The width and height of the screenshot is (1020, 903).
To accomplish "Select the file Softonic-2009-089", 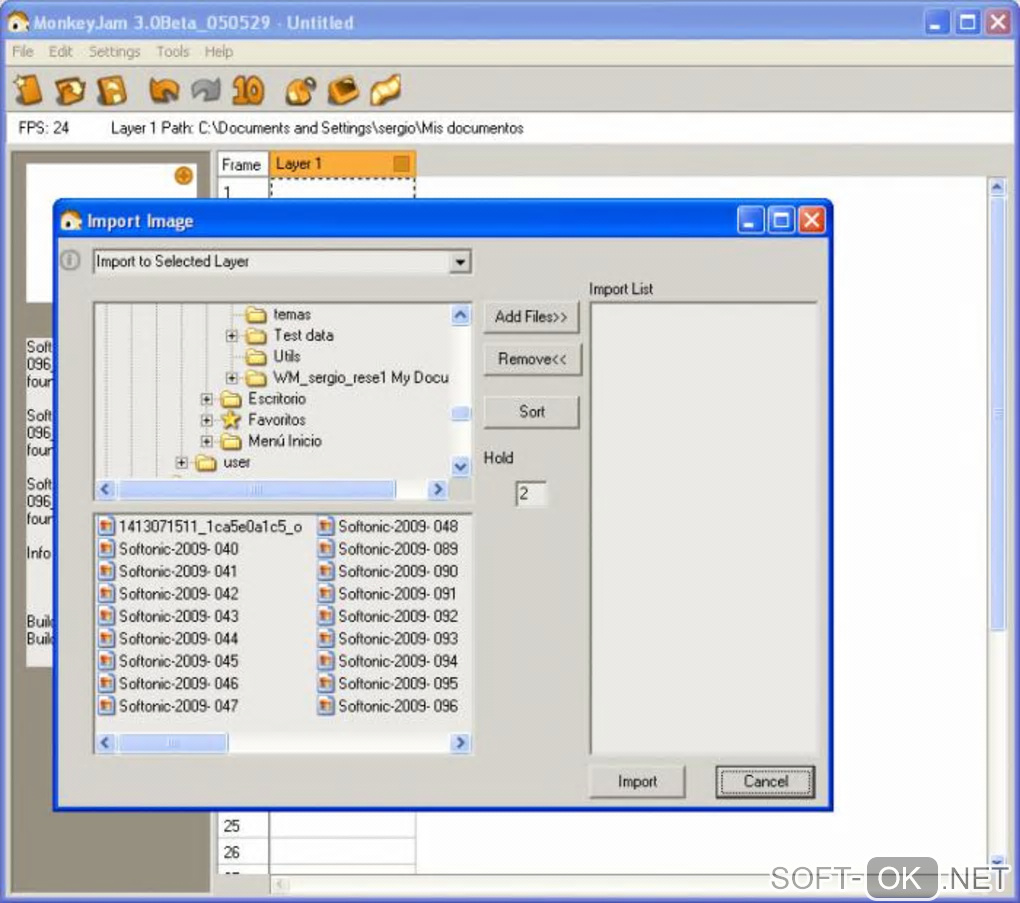I will tap(388, 548).
